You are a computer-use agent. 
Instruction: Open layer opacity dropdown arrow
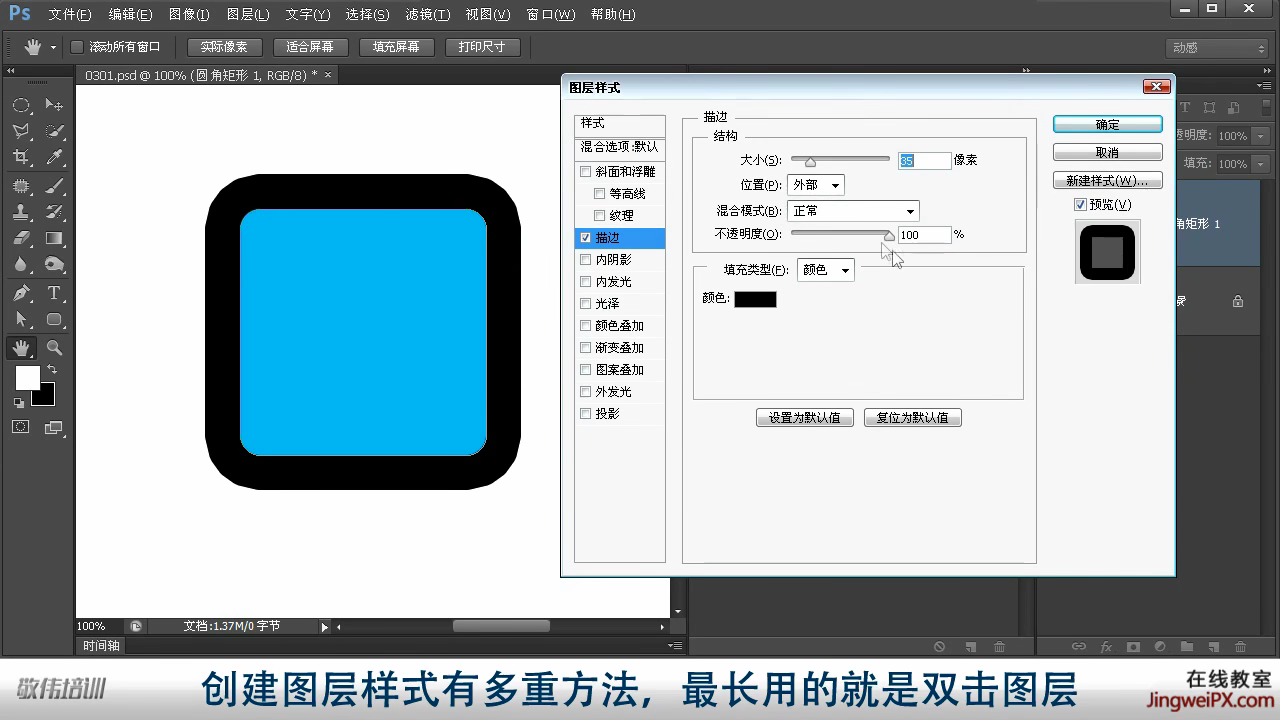click(x=1261, y=136)
